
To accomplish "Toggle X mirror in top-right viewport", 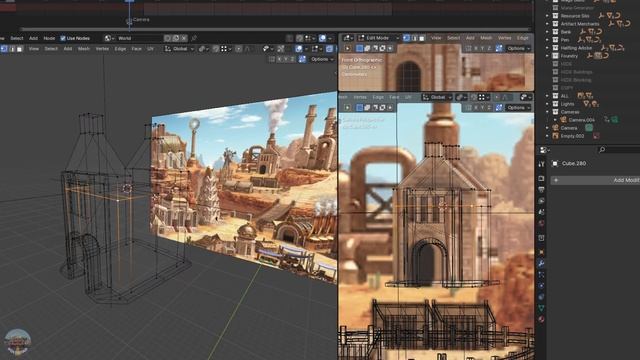I will click(x=476, y=48).
